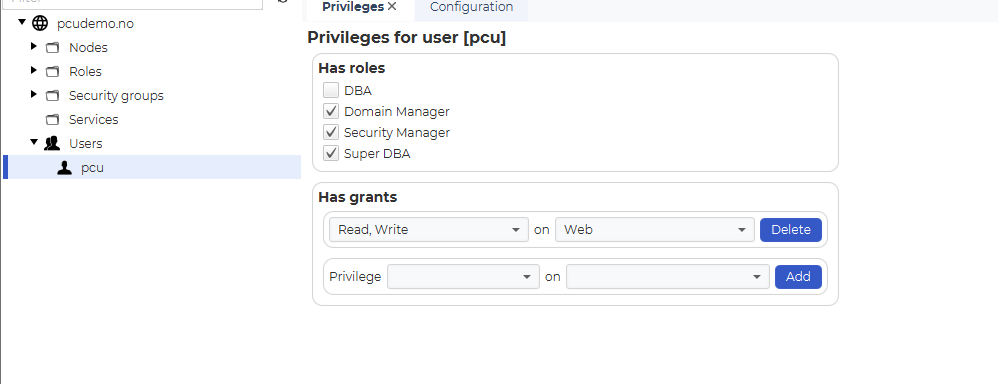Click the pcu user icon
Image resolution: width=998 pixels, height=384 pixels.
(64, 167)
